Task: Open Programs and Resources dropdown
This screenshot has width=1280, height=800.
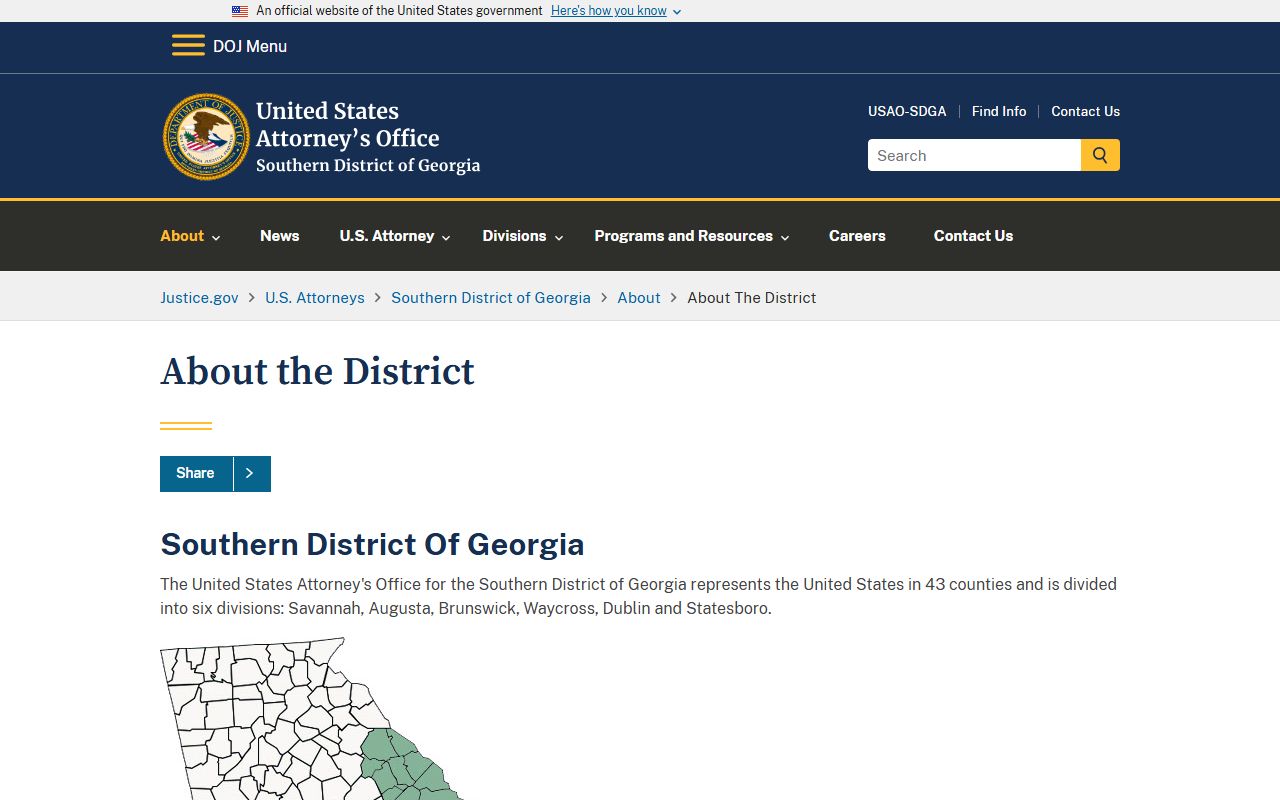Action: [692, 236]
